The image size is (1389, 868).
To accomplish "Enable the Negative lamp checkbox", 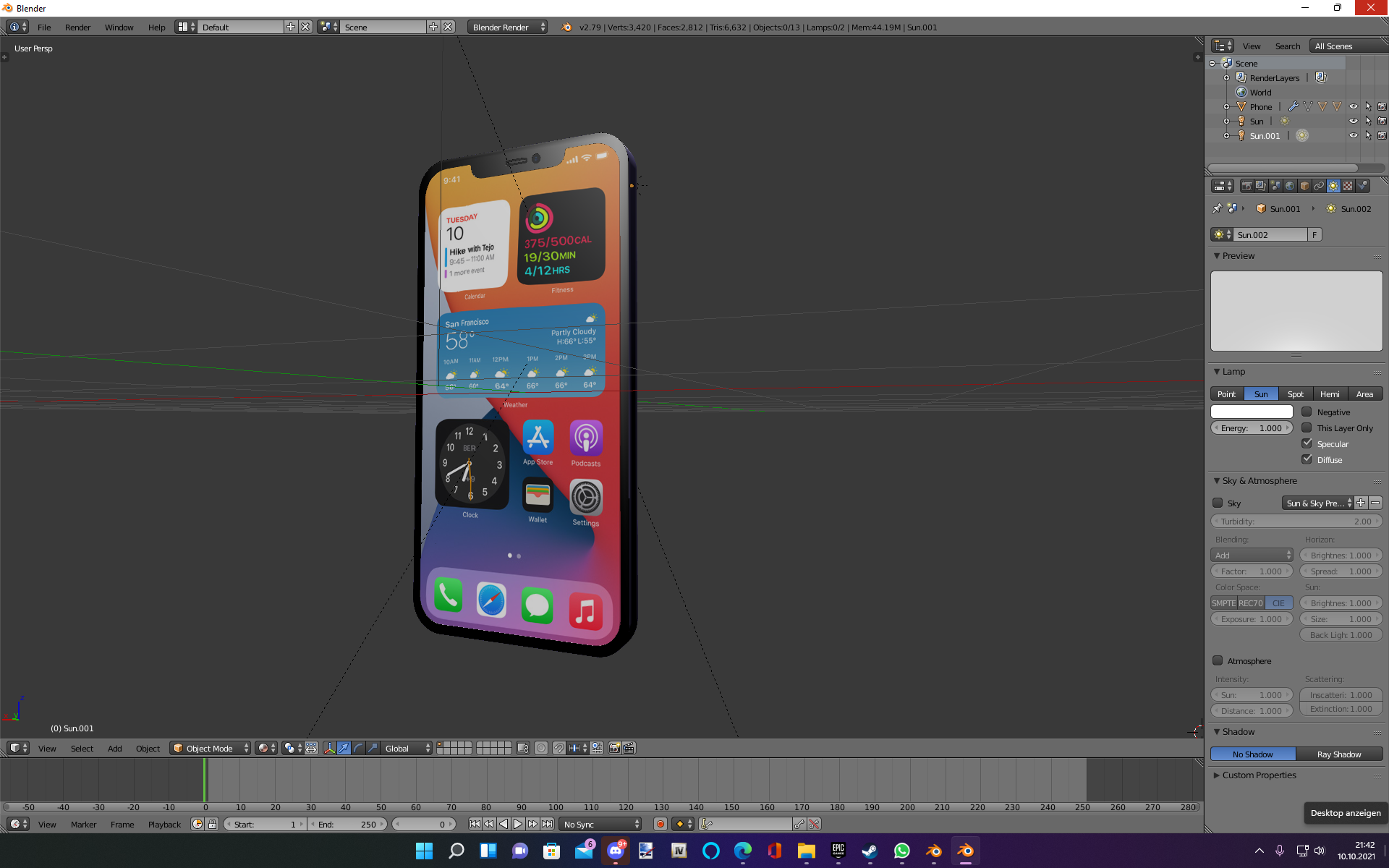I will pos(1307,412).
